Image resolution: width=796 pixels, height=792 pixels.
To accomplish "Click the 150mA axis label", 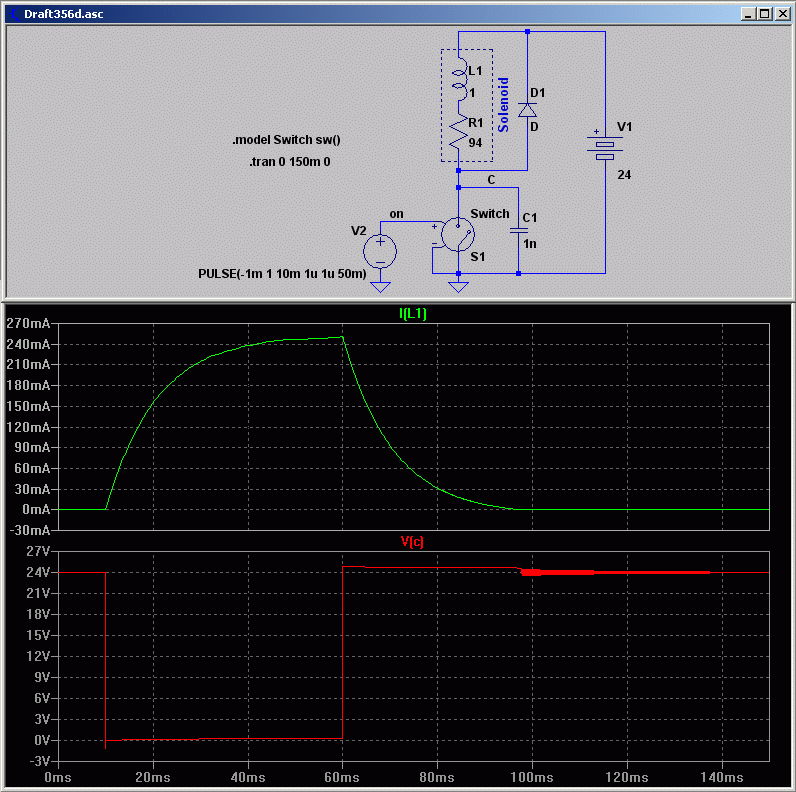I will point(28,406).
